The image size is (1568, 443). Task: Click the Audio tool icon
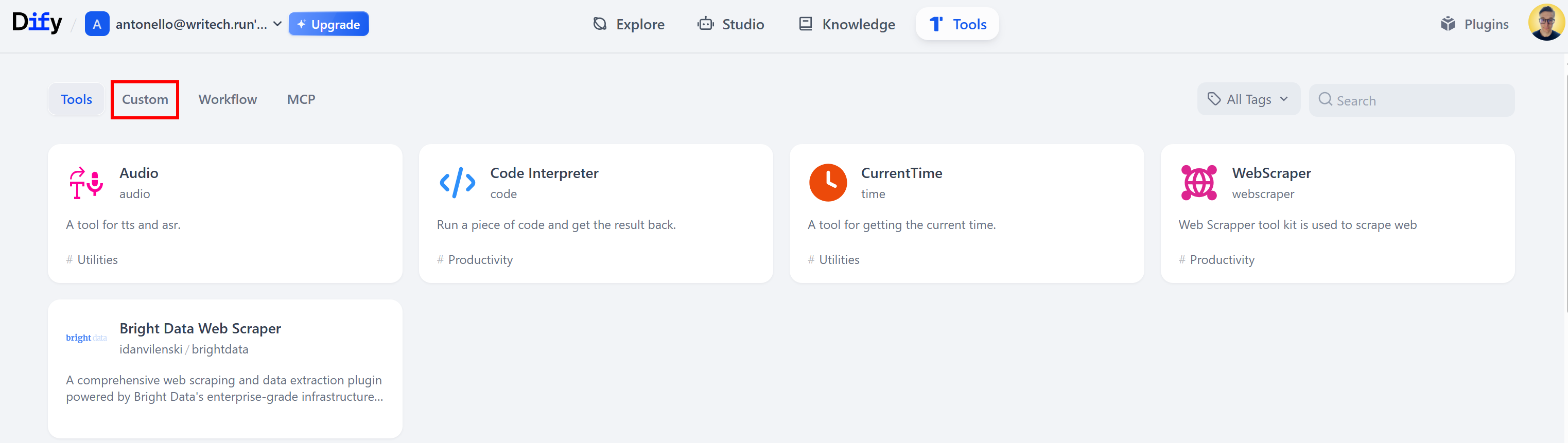86,183
